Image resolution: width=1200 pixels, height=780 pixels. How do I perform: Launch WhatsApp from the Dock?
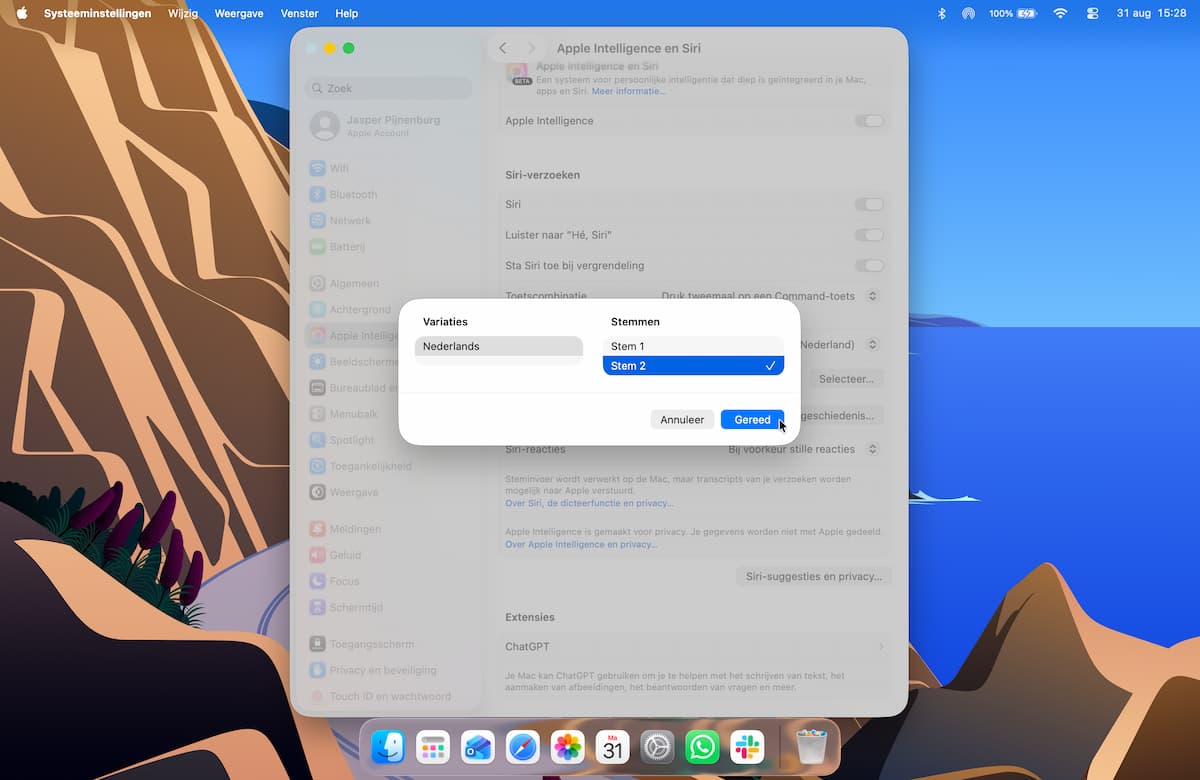(703, 746)
